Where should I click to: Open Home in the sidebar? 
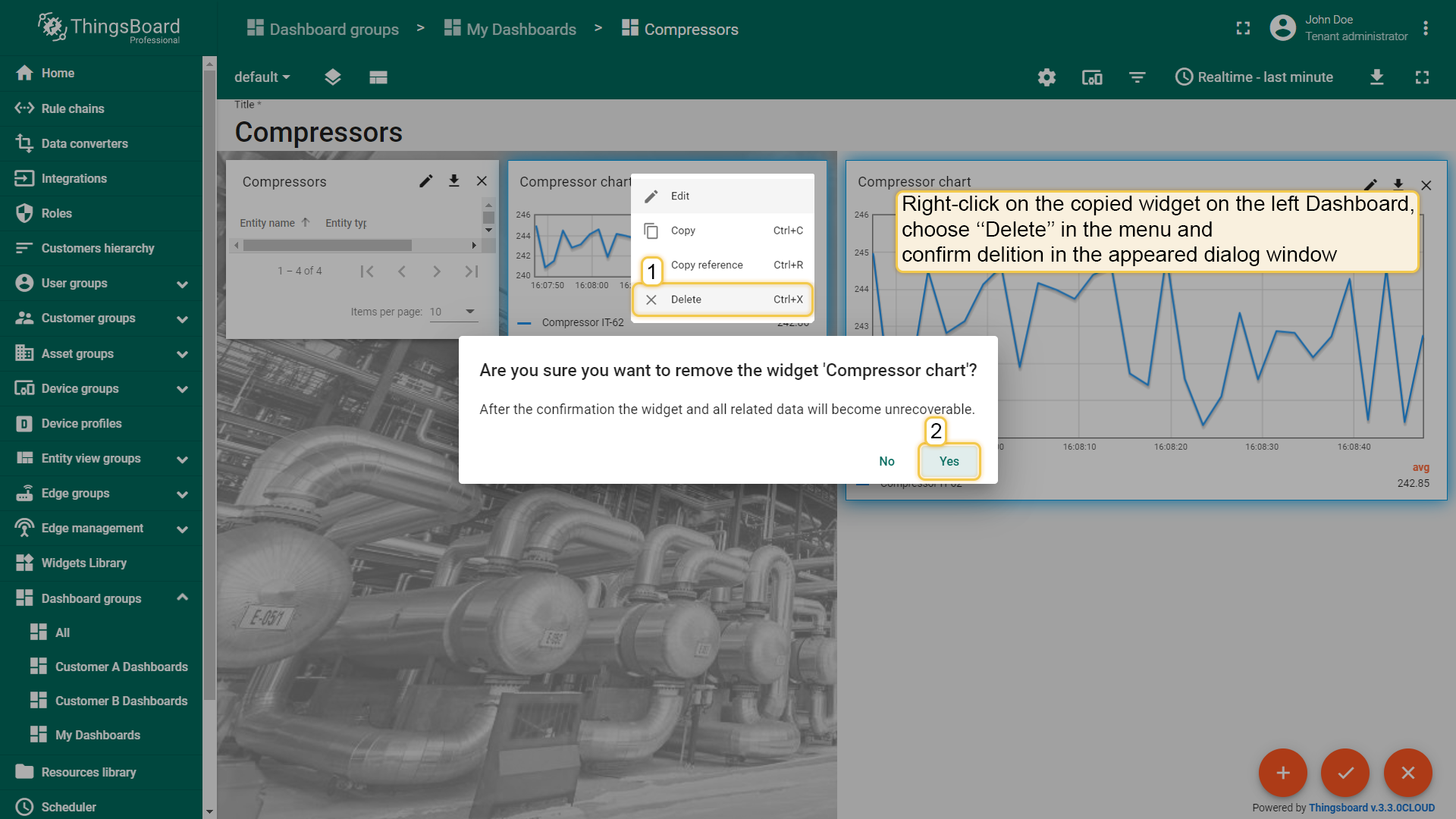101,73
